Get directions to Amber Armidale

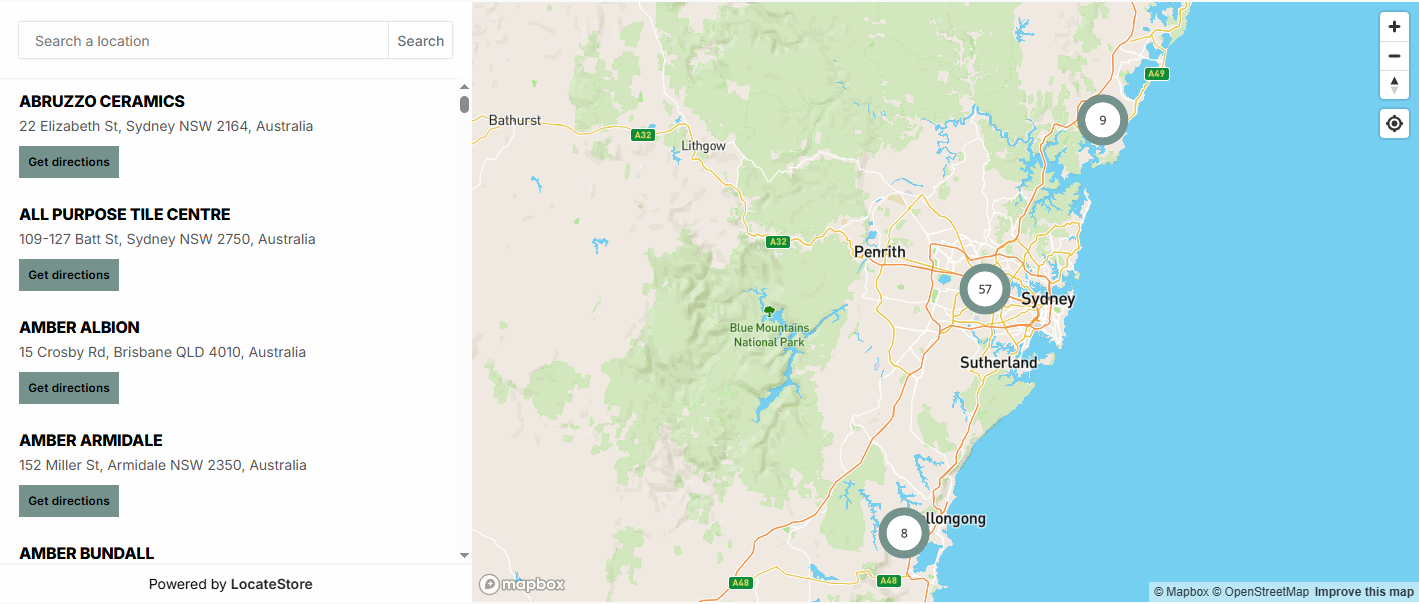coord(69,501)
